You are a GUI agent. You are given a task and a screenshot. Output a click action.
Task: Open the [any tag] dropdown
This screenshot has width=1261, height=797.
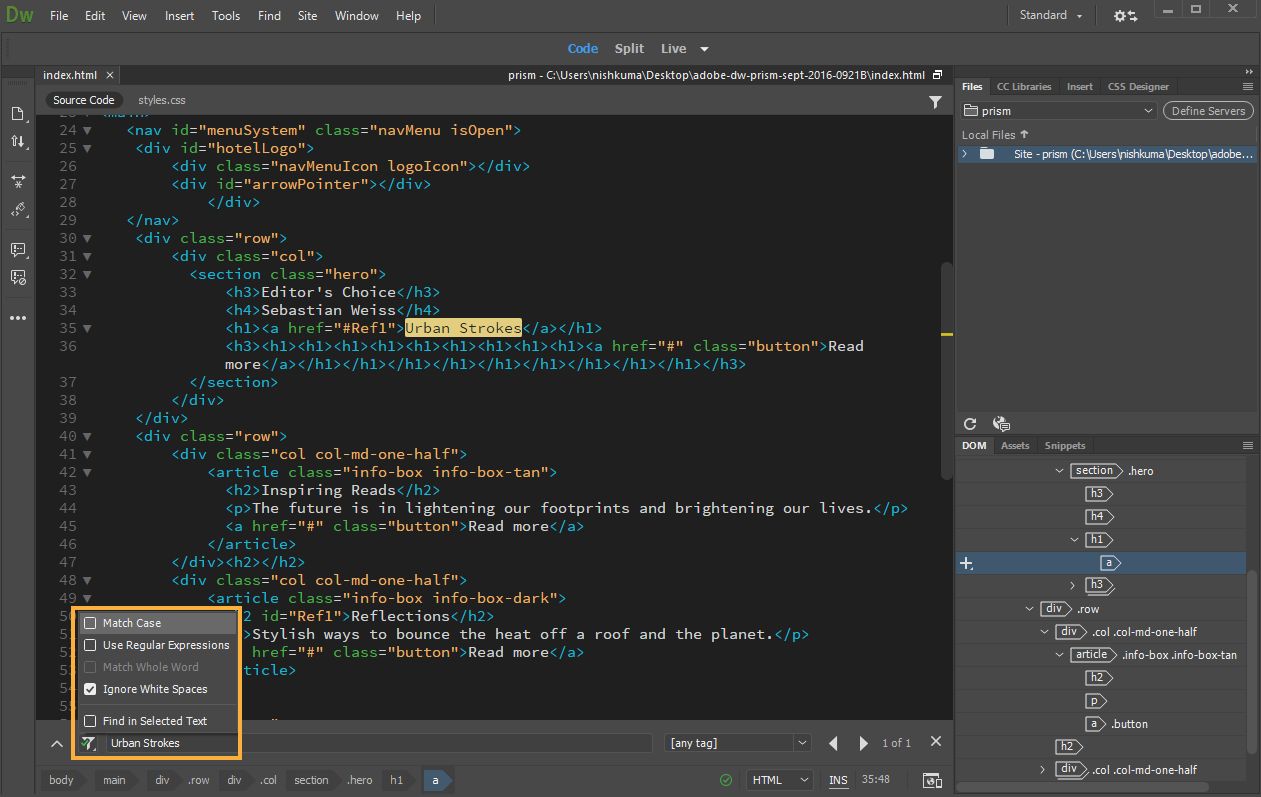click(x=737, y=743)
